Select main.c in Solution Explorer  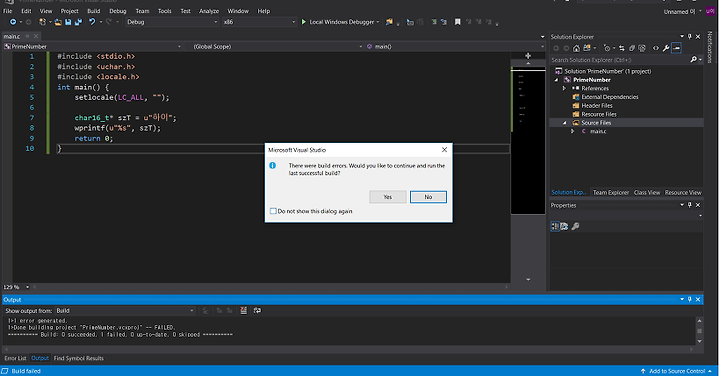point(598,131)
